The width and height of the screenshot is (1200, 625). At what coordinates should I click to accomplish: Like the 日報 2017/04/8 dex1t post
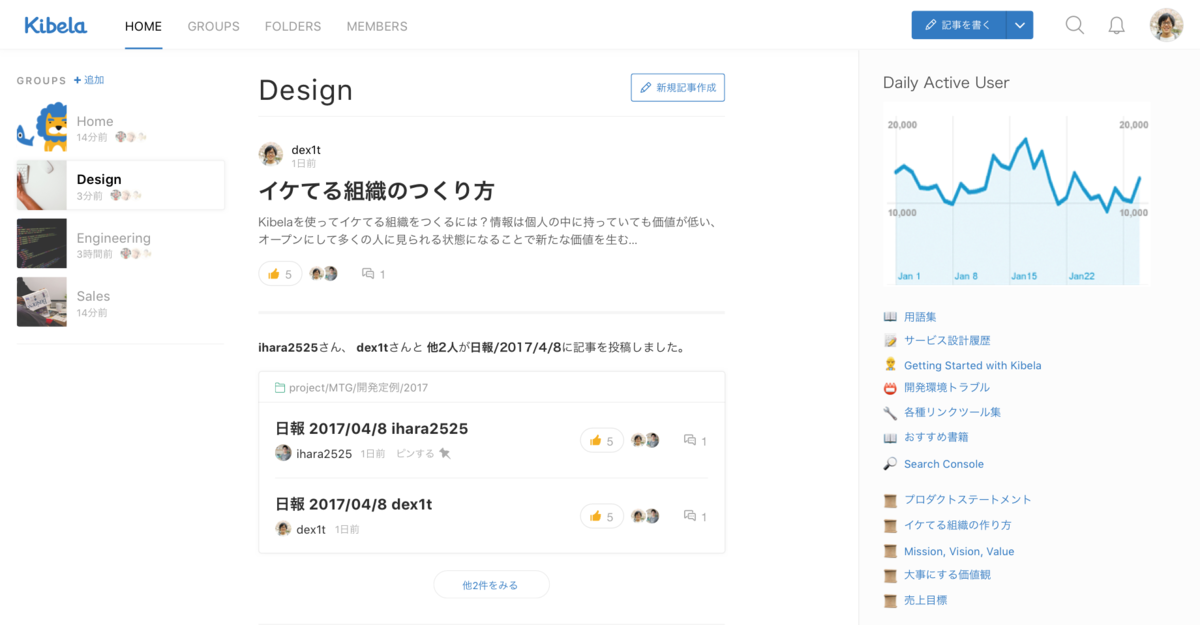pyautogui.click(x=601, y=516)
